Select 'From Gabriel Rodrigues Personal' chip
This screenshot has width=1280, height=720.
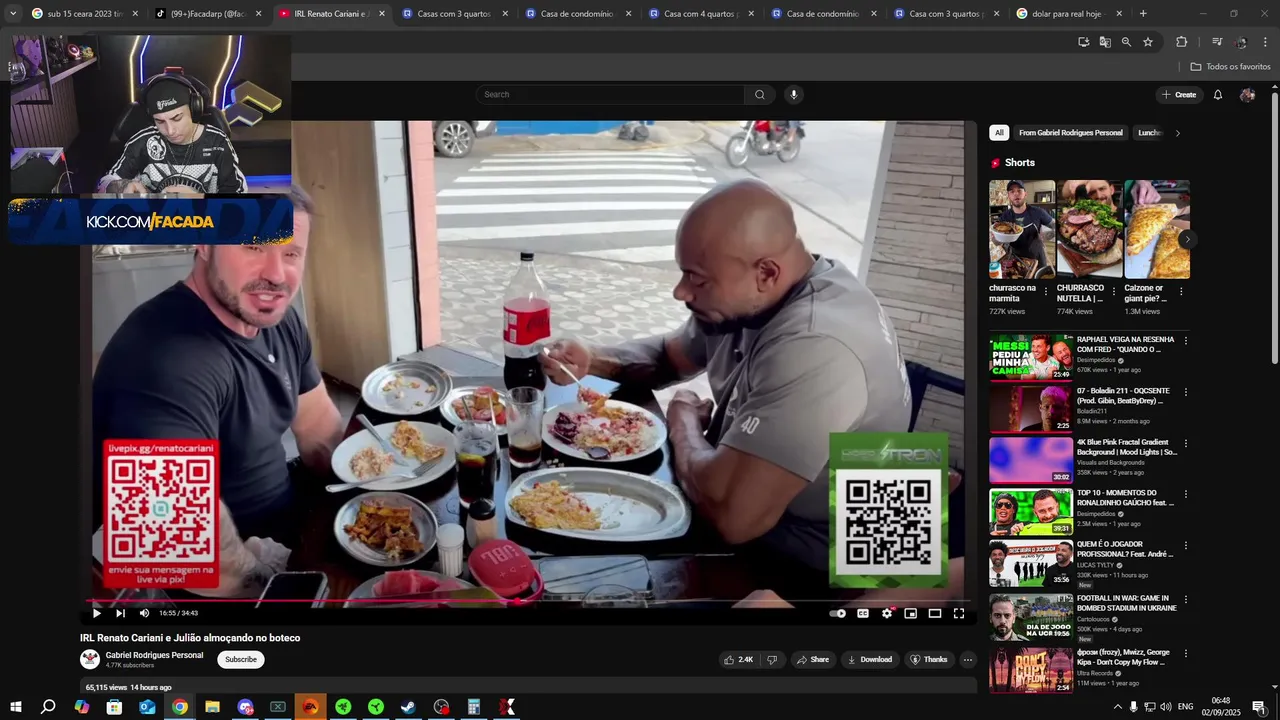point(1071,133)
